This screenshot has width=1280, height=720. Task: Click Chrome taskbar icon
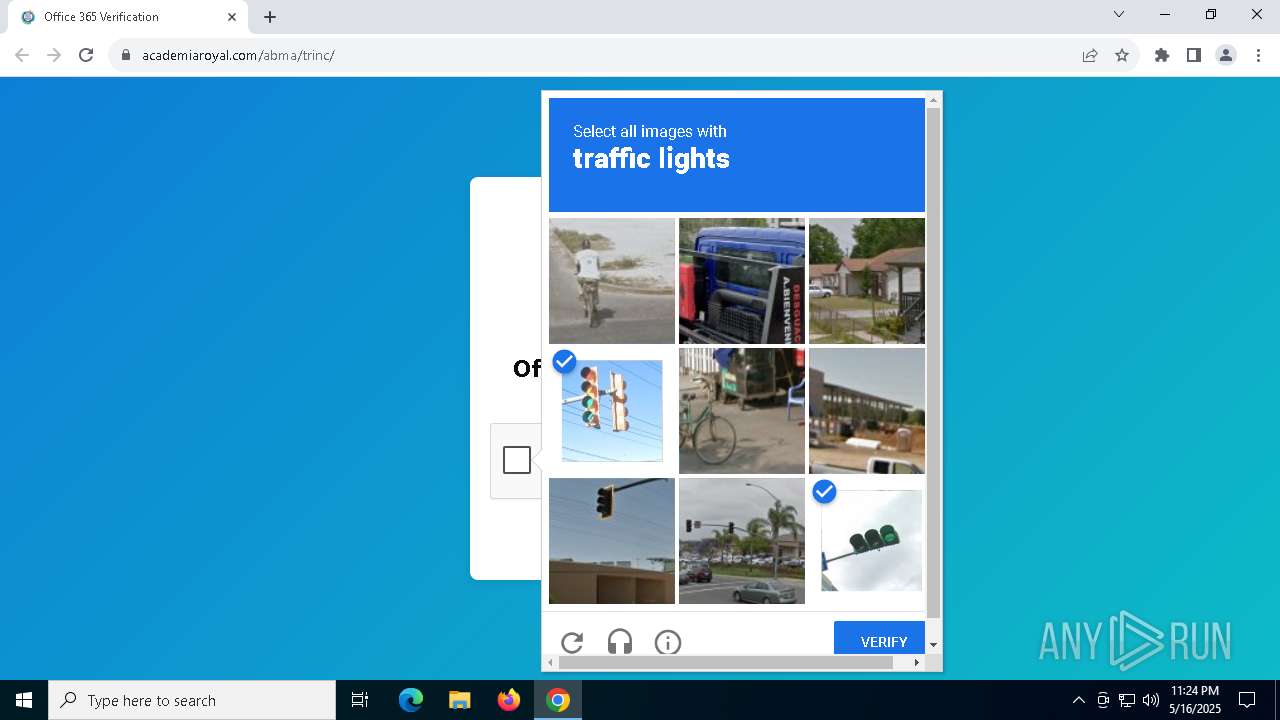point(558,700)
